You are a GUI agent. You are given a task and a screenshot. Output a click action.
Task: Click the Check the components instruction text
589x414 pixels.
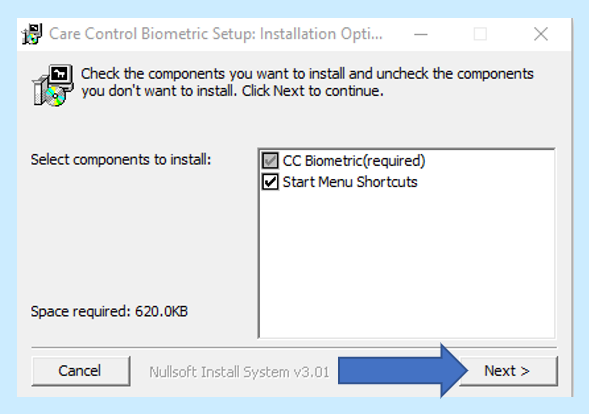point(307,82)
